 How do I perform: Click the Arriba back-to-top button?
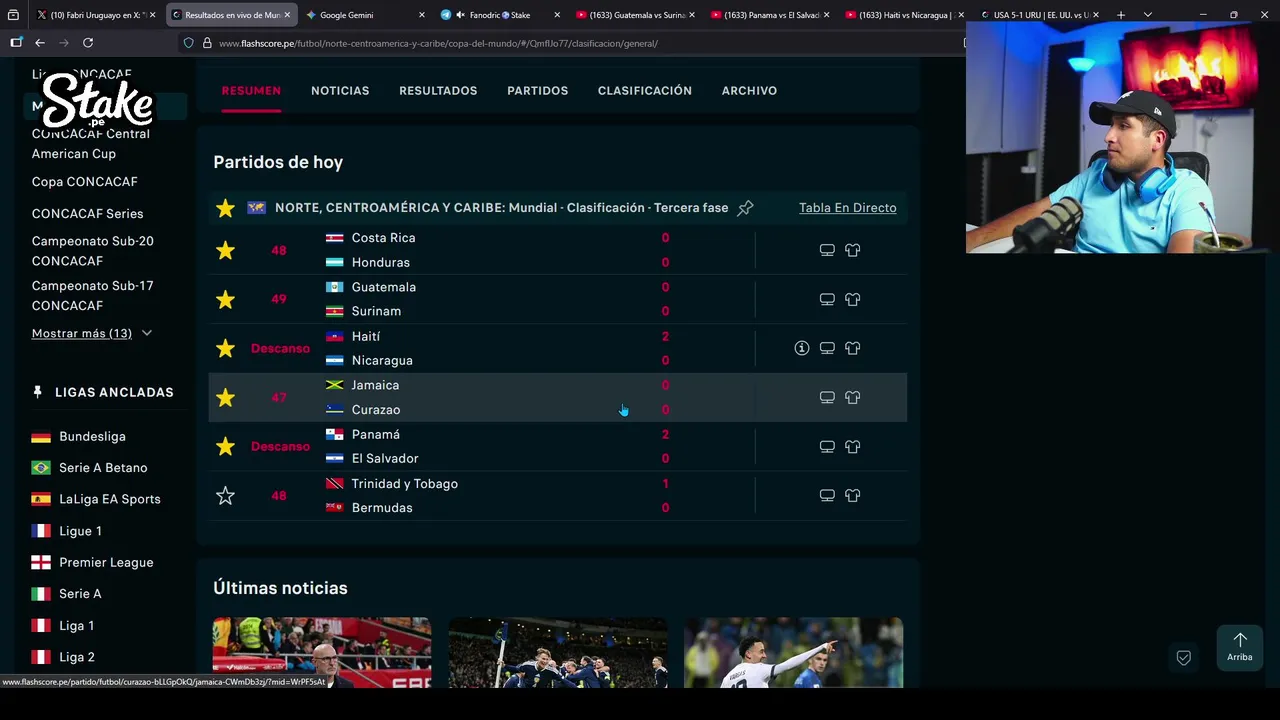(1239, 647)
